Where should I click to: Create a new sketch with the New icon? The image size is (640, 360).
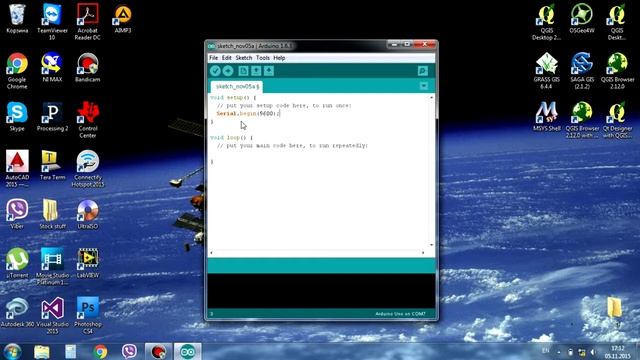[x=243, y=71]
